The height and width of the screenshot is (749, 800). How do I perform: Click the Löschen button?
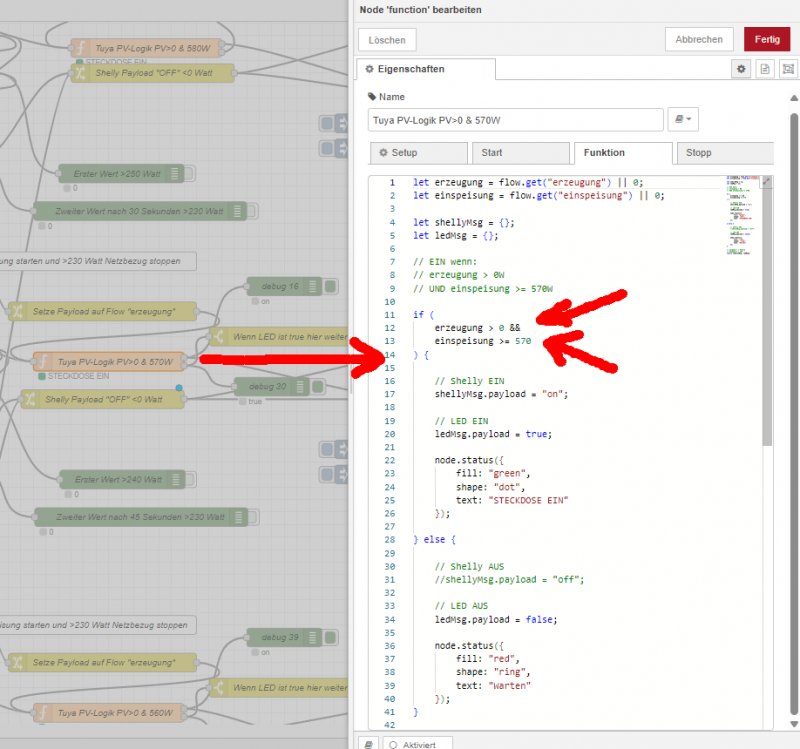click(x=387, y=40)
